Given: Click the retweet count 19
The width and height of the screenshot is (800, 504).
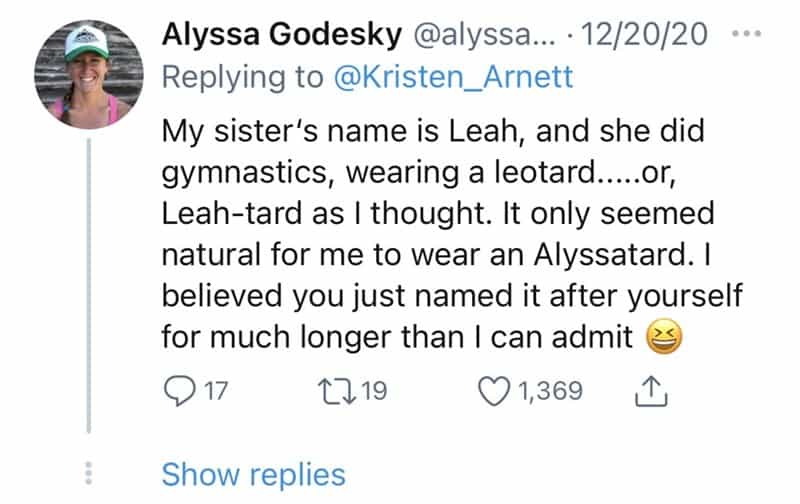Looking at the screenshot, I should (373, 391).
